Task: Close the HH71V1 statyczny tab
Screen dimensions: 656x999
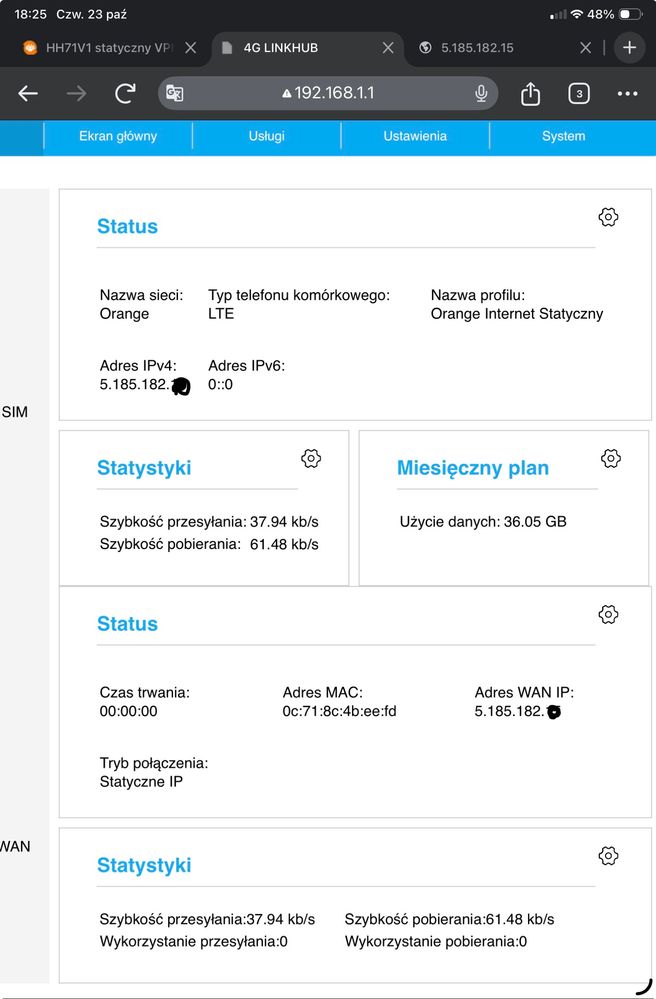Action: point(191,48)
